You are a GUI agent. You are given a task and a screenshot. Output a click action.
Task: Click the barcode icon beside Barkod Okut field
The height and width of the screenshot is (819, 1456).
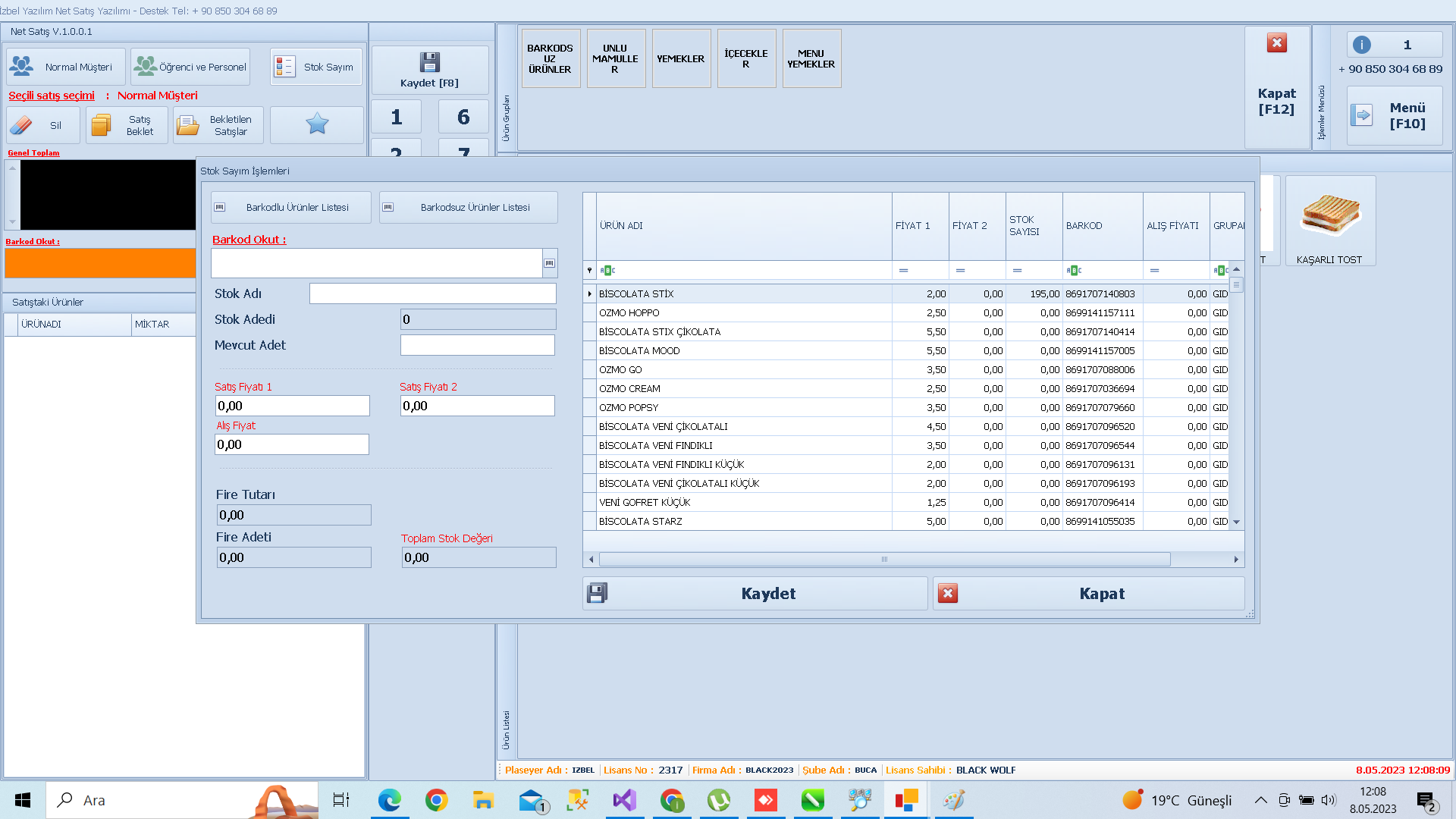click(x=550, y=263)
